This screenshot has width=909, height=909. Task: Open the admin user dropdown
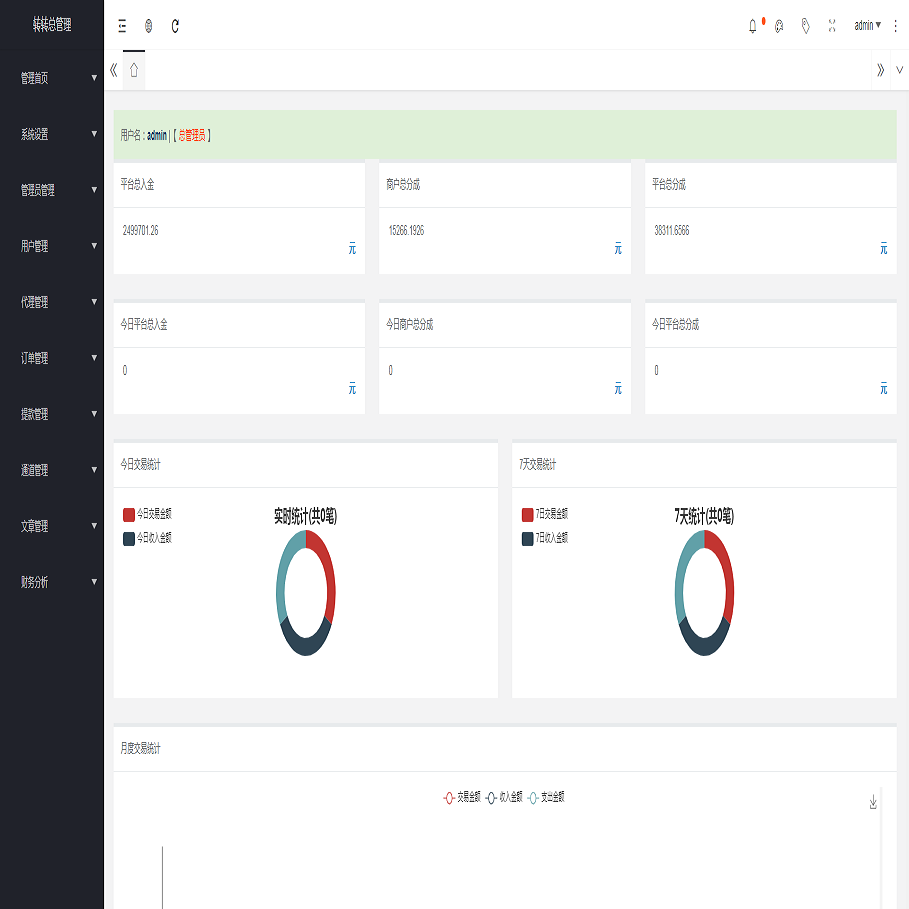867,26
